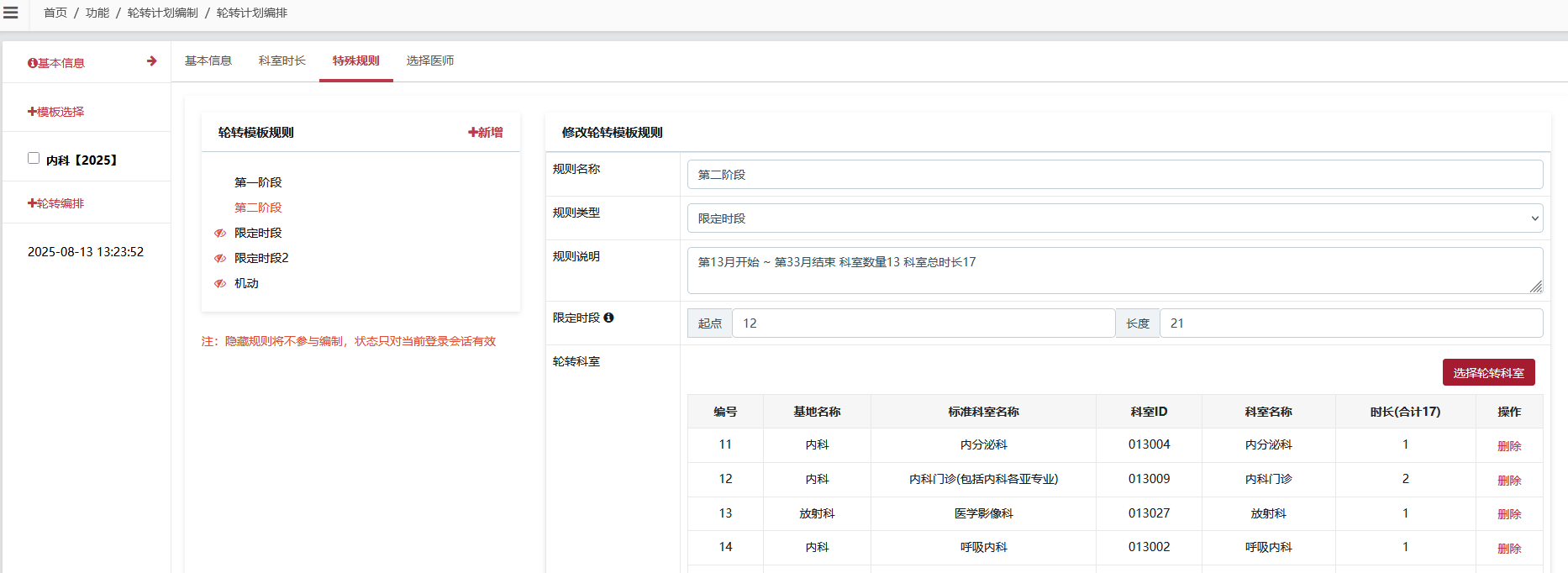The image size is (1568, 573).
Task: Click the 规则说明 text area
Action: (1115, 271)
